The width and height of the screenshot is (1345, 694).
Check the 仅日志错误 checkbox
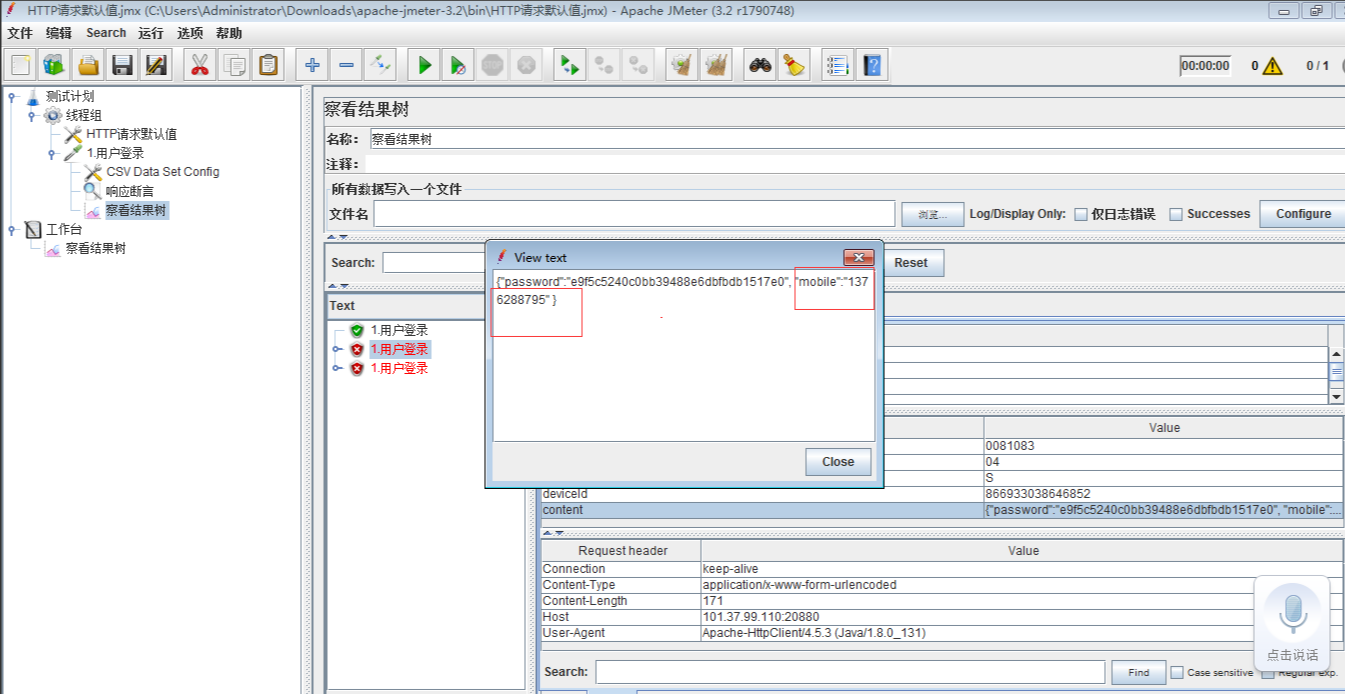[1081, 213]
